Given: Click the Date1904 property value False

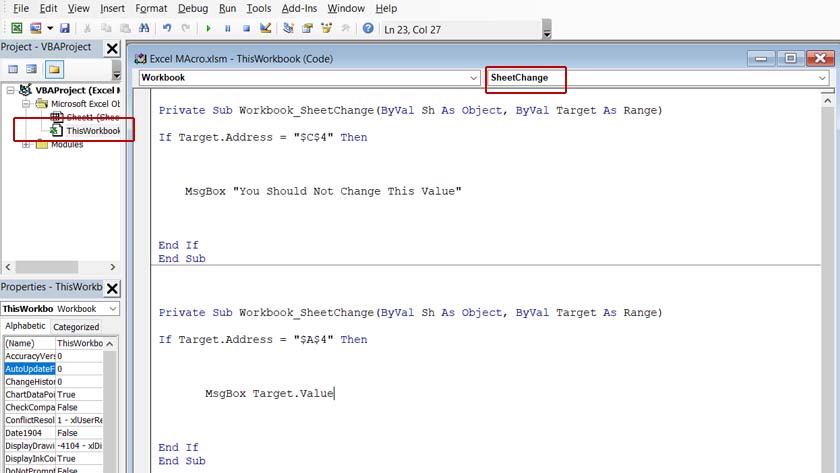Looking at the screenshot, I should [x=79, y=433].
